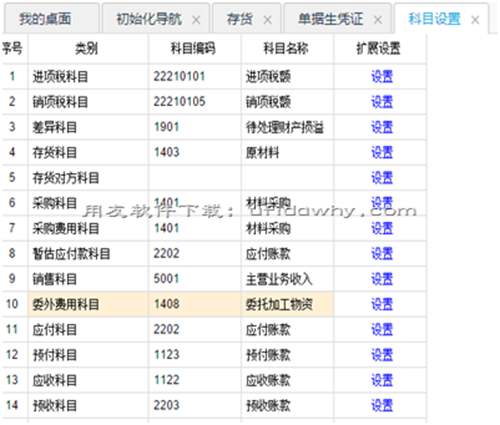Click the 应收账款 name cell
This screenshot has height=425, width=500.
click(287, 380)
